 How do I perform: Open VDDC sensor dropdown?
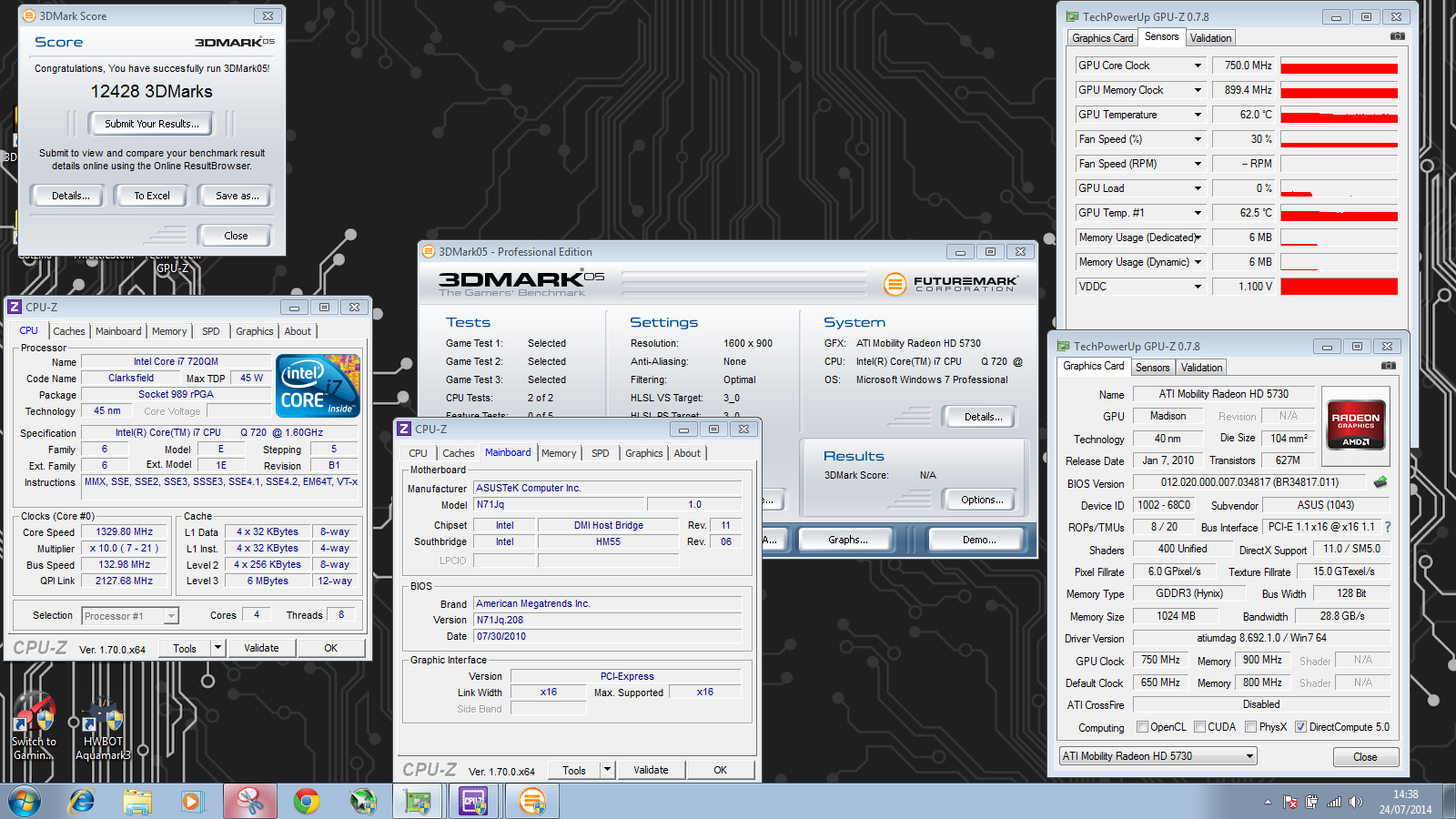point(1198,287)
